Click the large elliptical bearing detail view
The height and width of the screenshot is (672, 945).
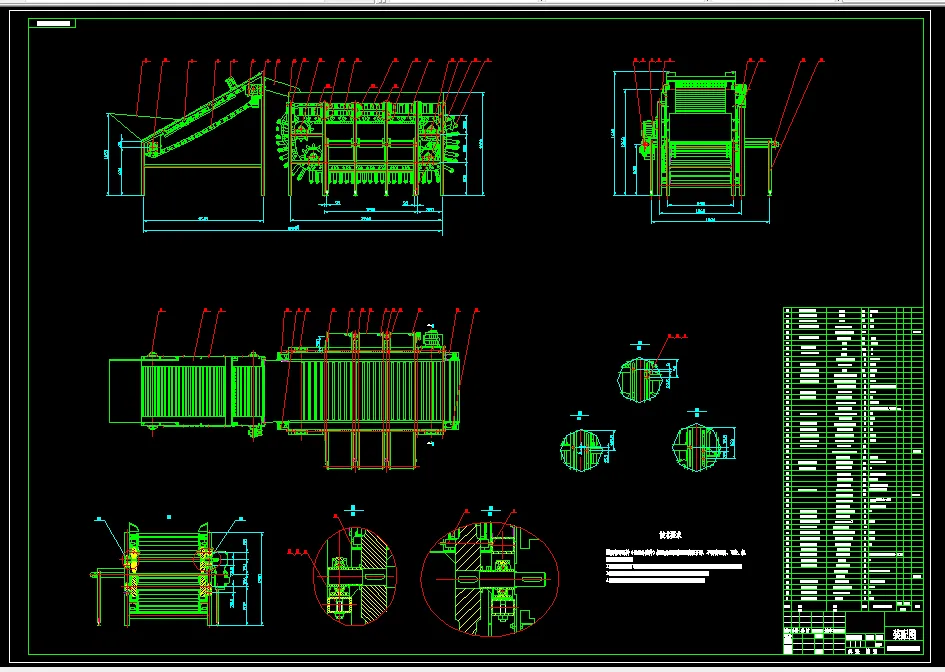coord(489,579)
